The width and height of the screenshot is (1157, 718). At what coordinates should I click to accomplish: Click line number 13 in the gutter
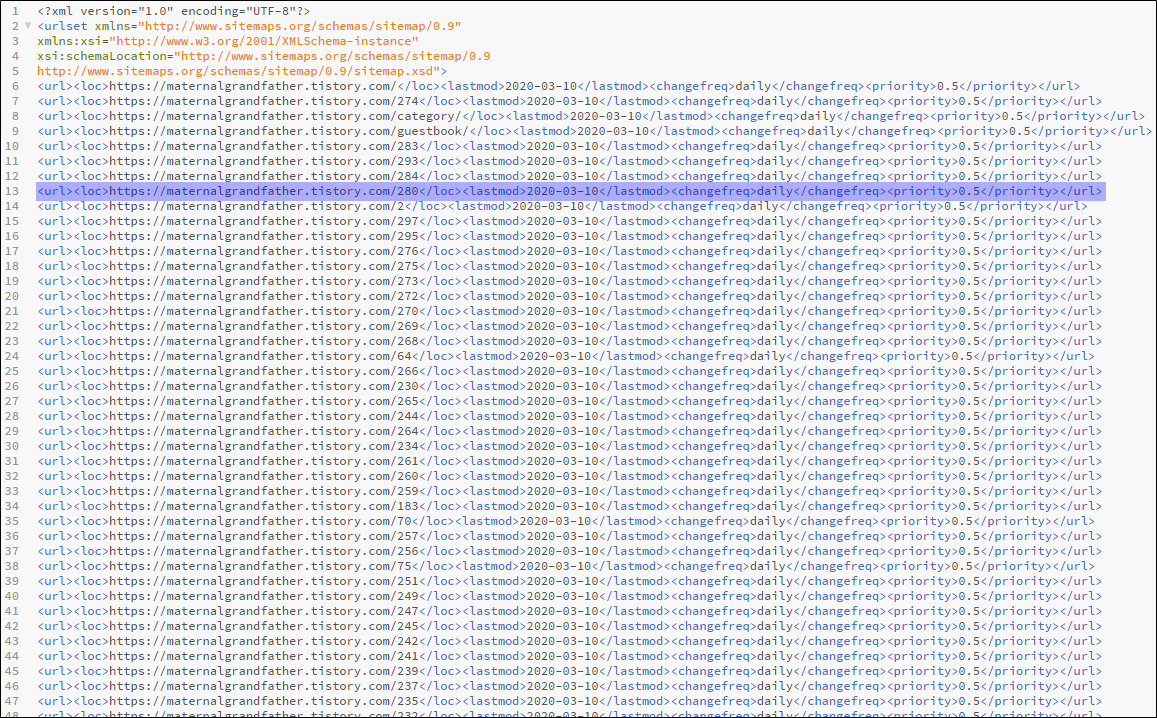click(12, 191)
